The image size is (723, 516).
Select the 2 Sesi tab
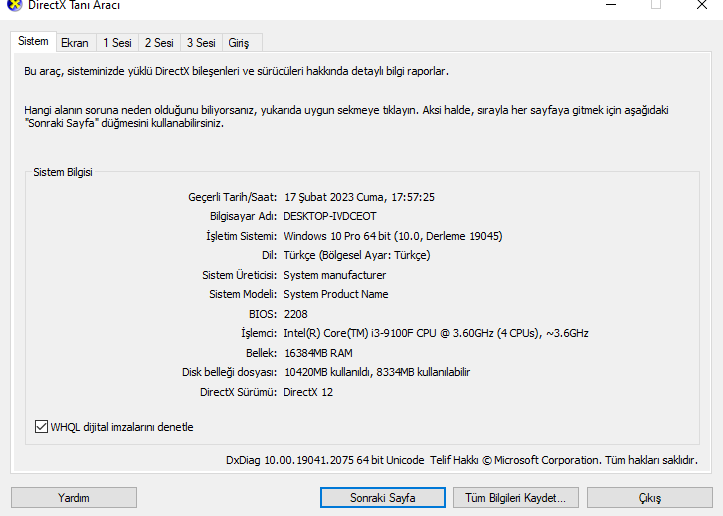(x=159, y=43)
